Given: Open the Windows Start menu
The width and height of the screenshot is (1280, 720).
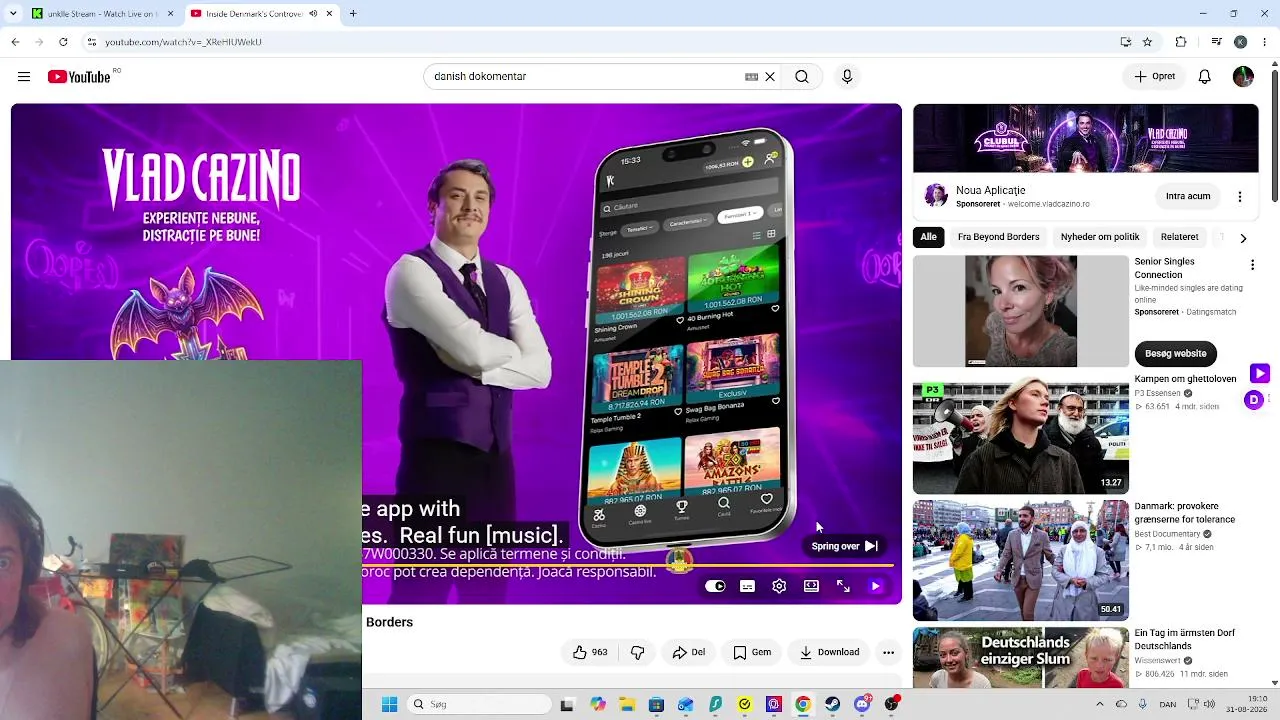Looking at the screenshot, I should [389, 704].
